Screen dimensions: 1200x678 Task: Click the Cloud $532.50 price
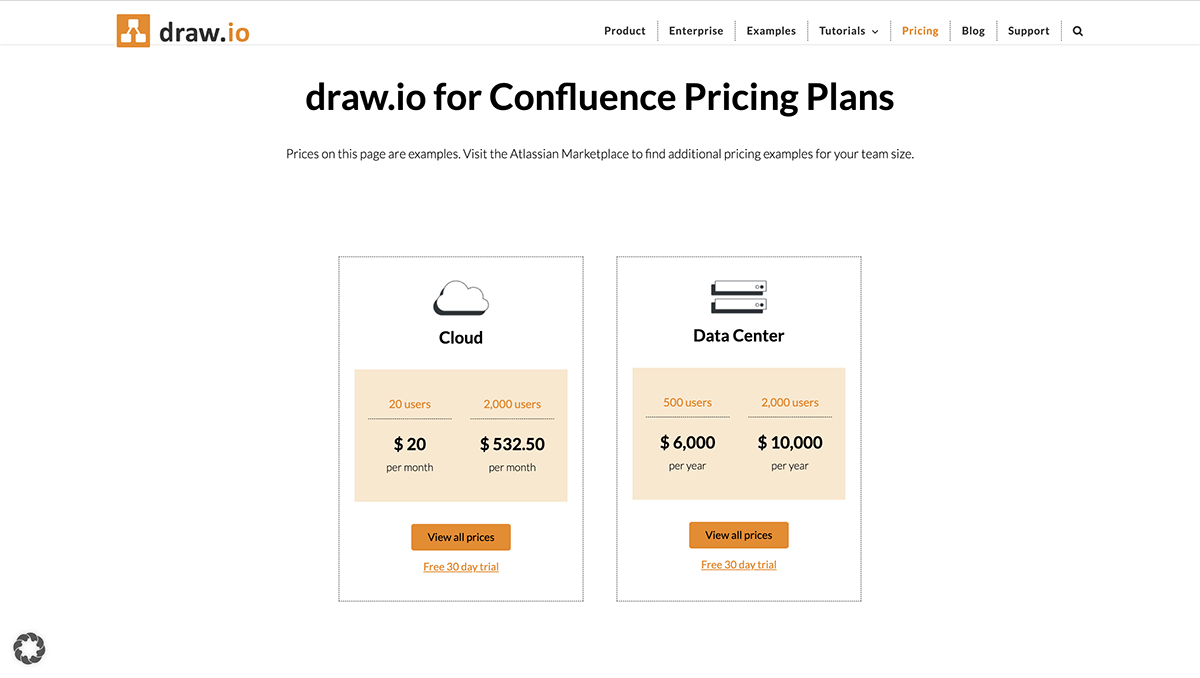click(512, 444)
